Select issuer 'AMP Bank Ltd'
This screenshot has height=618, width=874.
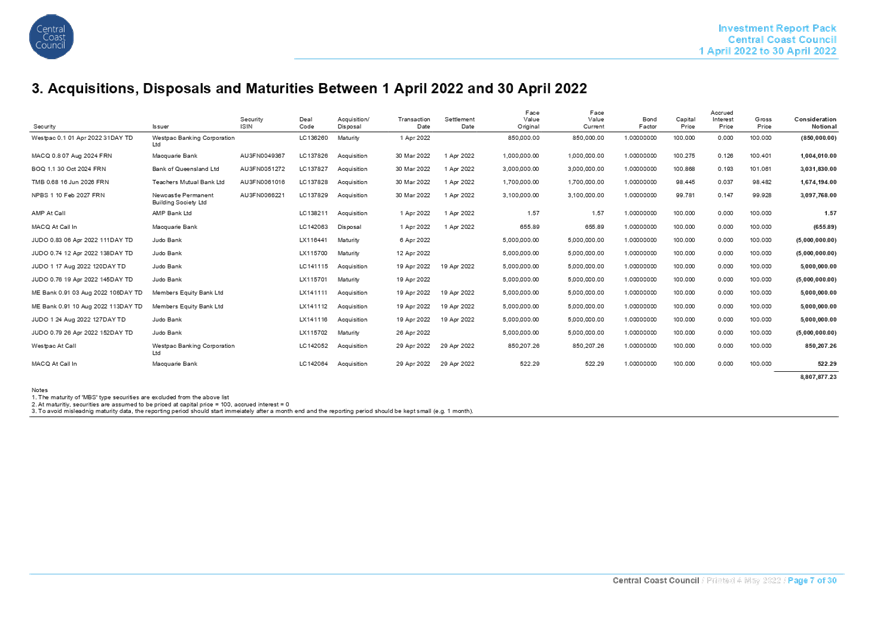click(172, 213)
